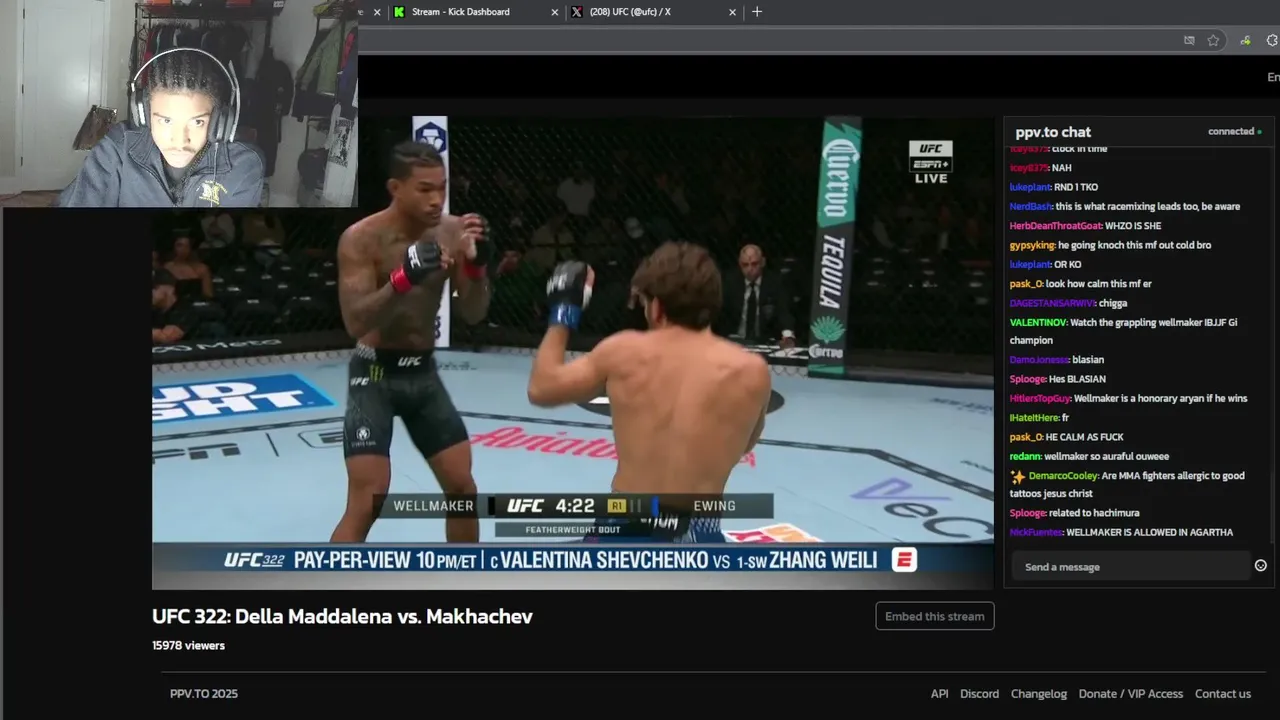Select lukeplant's 'RND 1 TKO' message

coord(1054,187)
